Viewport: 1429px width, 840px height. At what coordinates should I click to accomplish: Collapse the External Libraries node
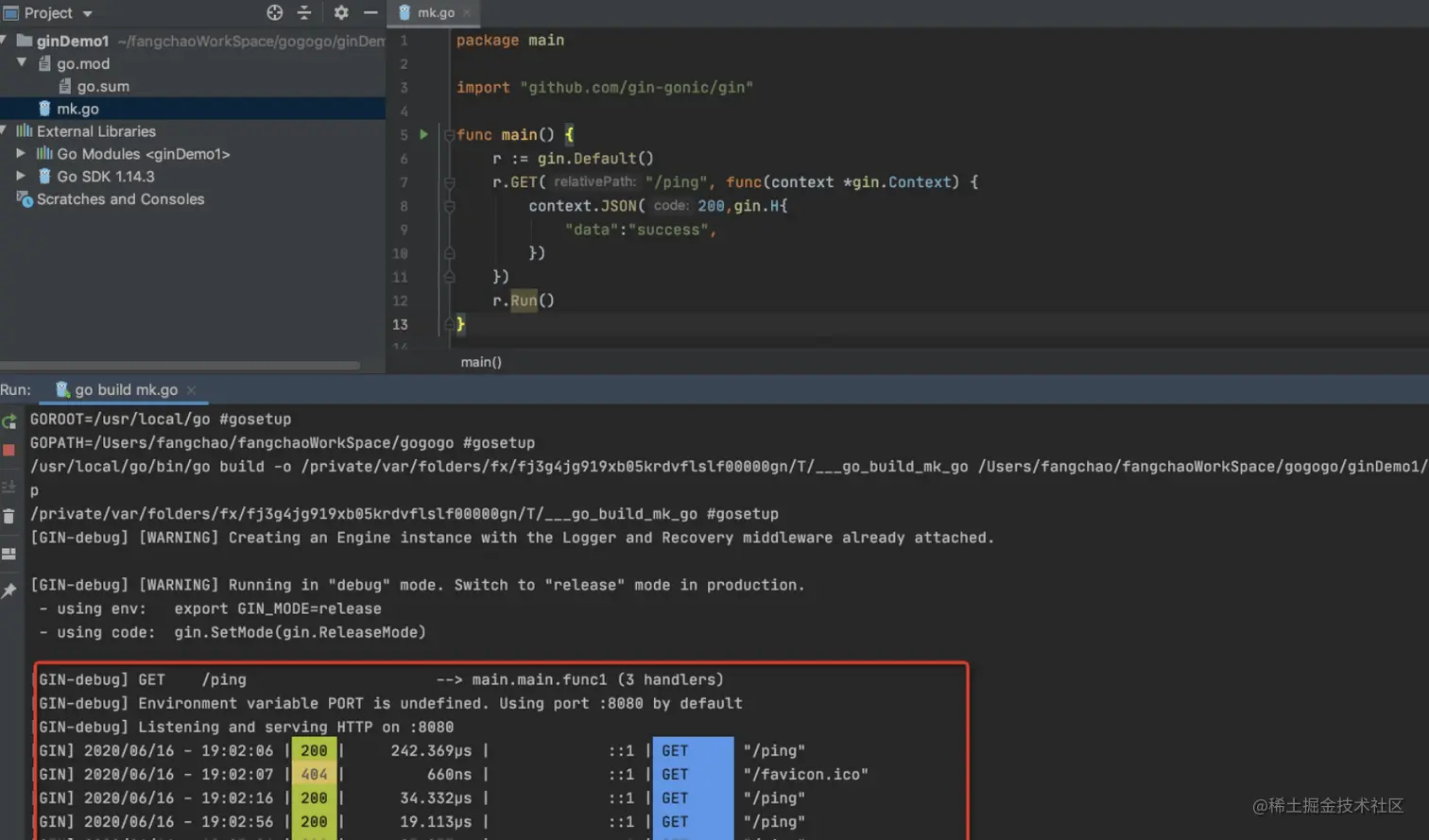pyautogui.click(x=5, y=130)
